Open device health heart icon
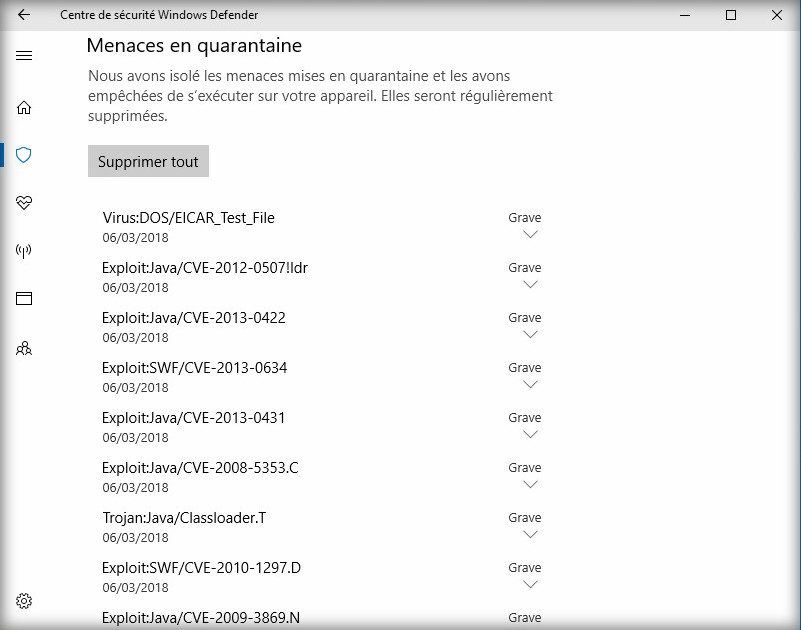This screenshot has height=630, width=801. point(24,203)
